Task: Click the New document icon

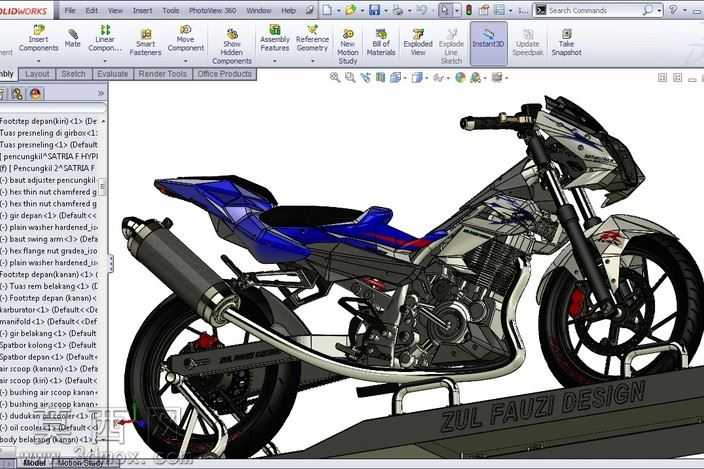Action: (x=327, y=10)
